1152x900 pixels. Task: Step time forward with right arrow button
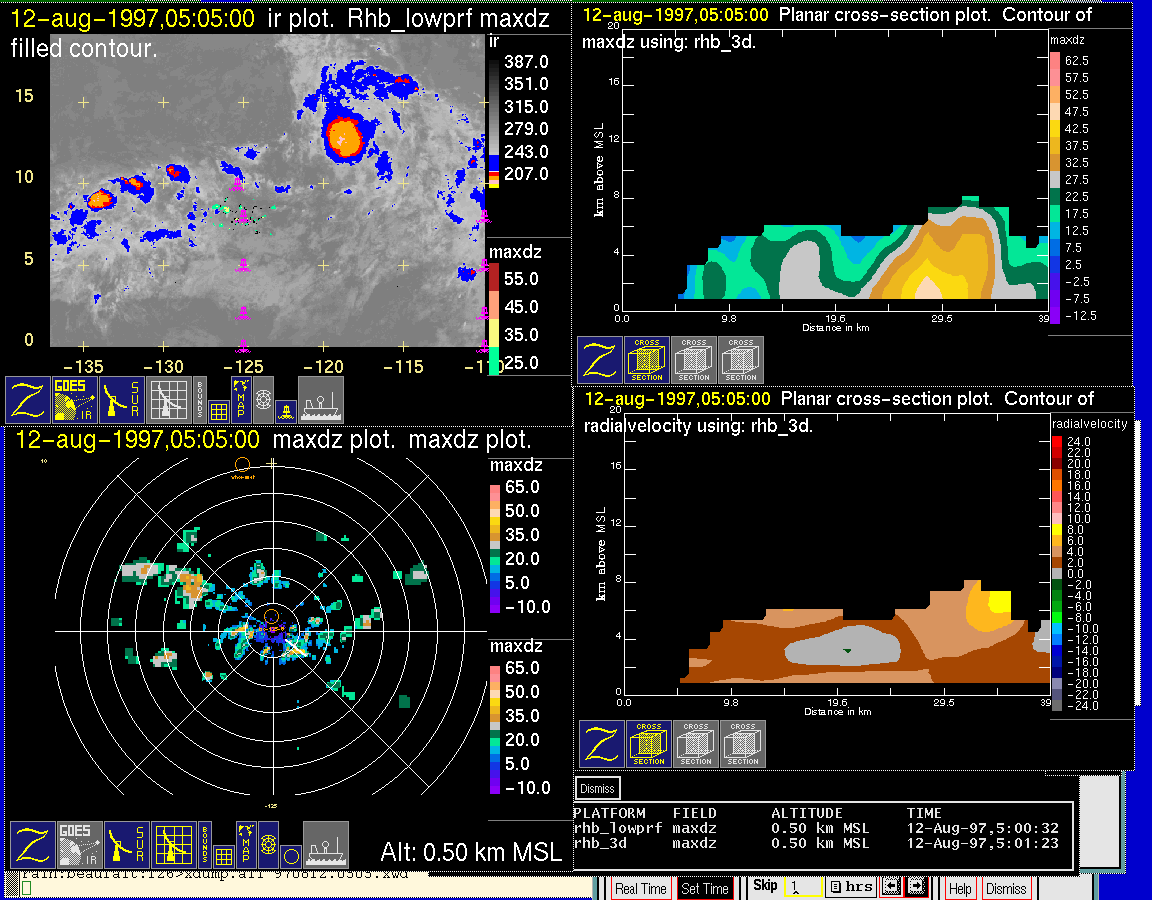tap(916, 887)
